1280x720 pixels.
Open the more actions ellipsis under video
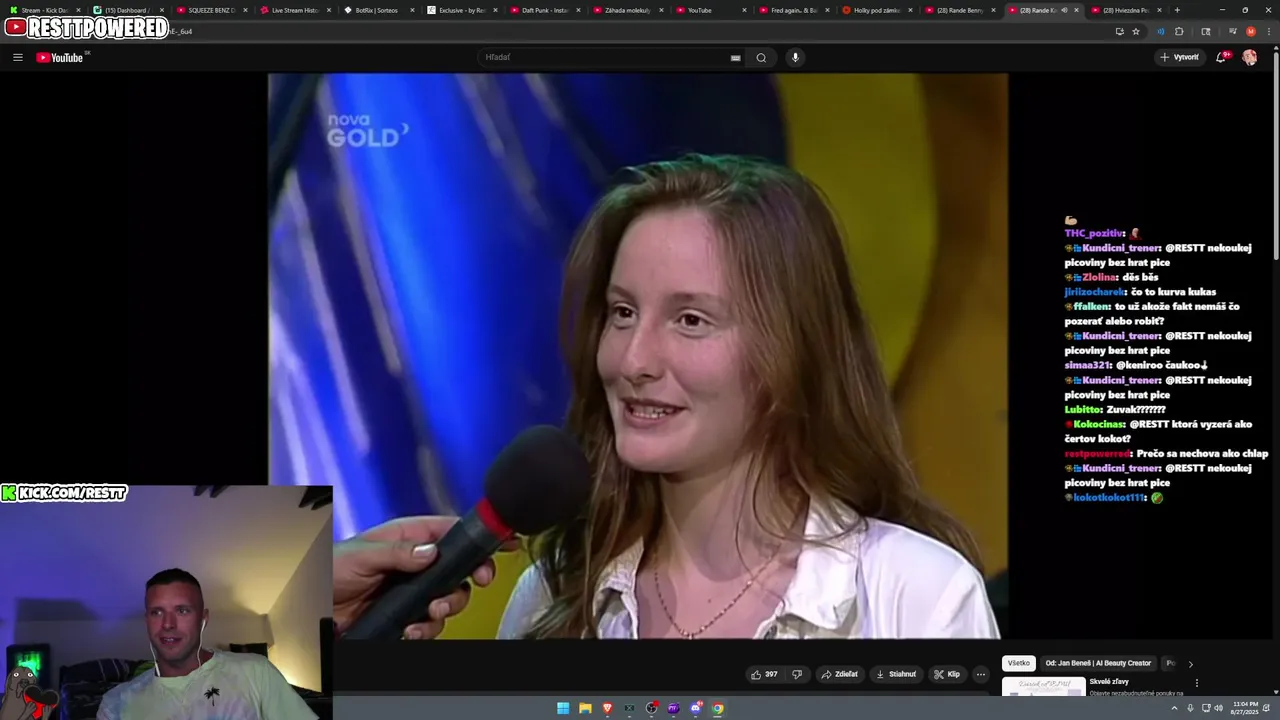pyautogui.click(x=981, y=674)
